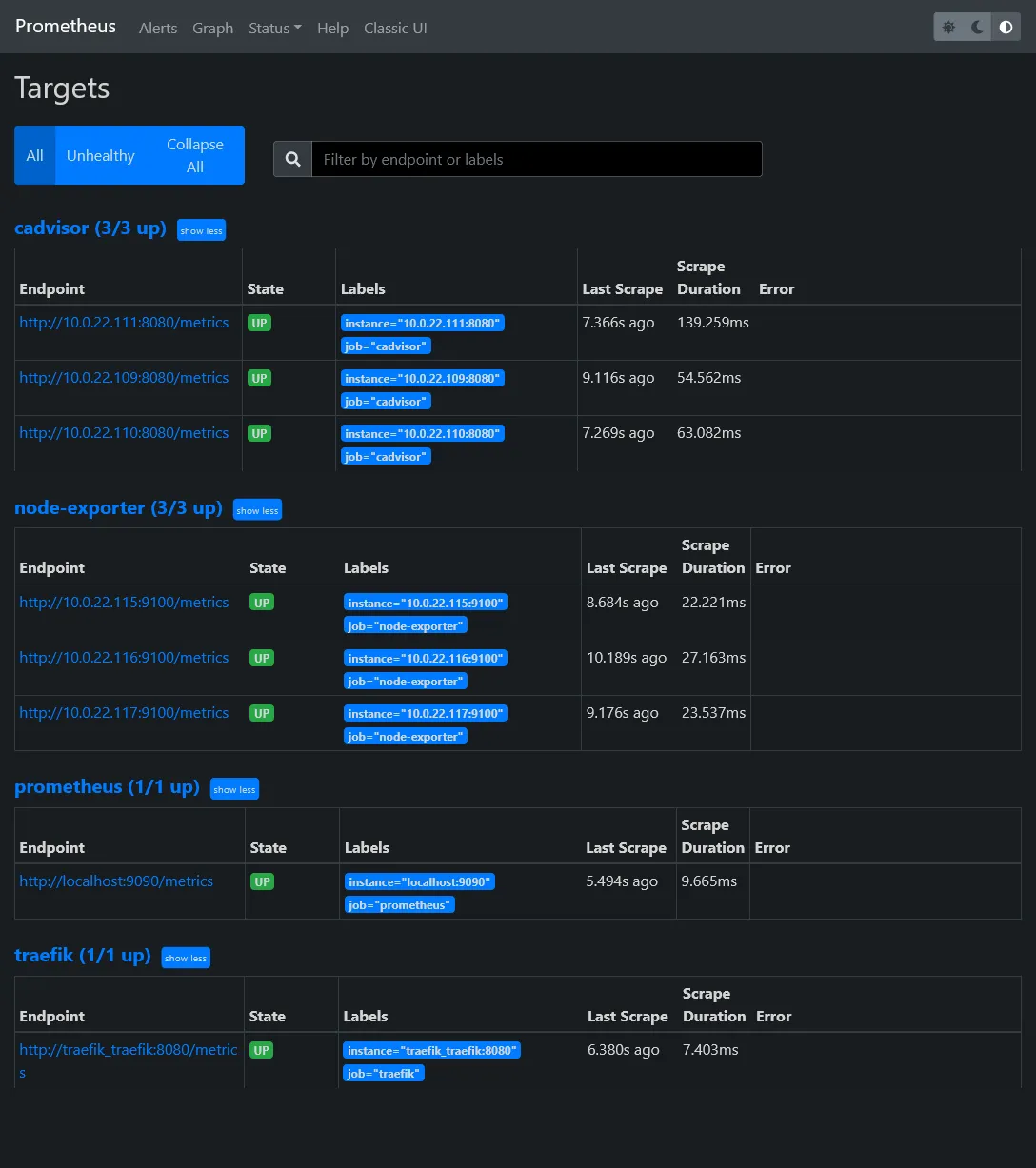Switch to the Classic UI
Viewport: 1036px width, 1168px height.
click(395, 28)
